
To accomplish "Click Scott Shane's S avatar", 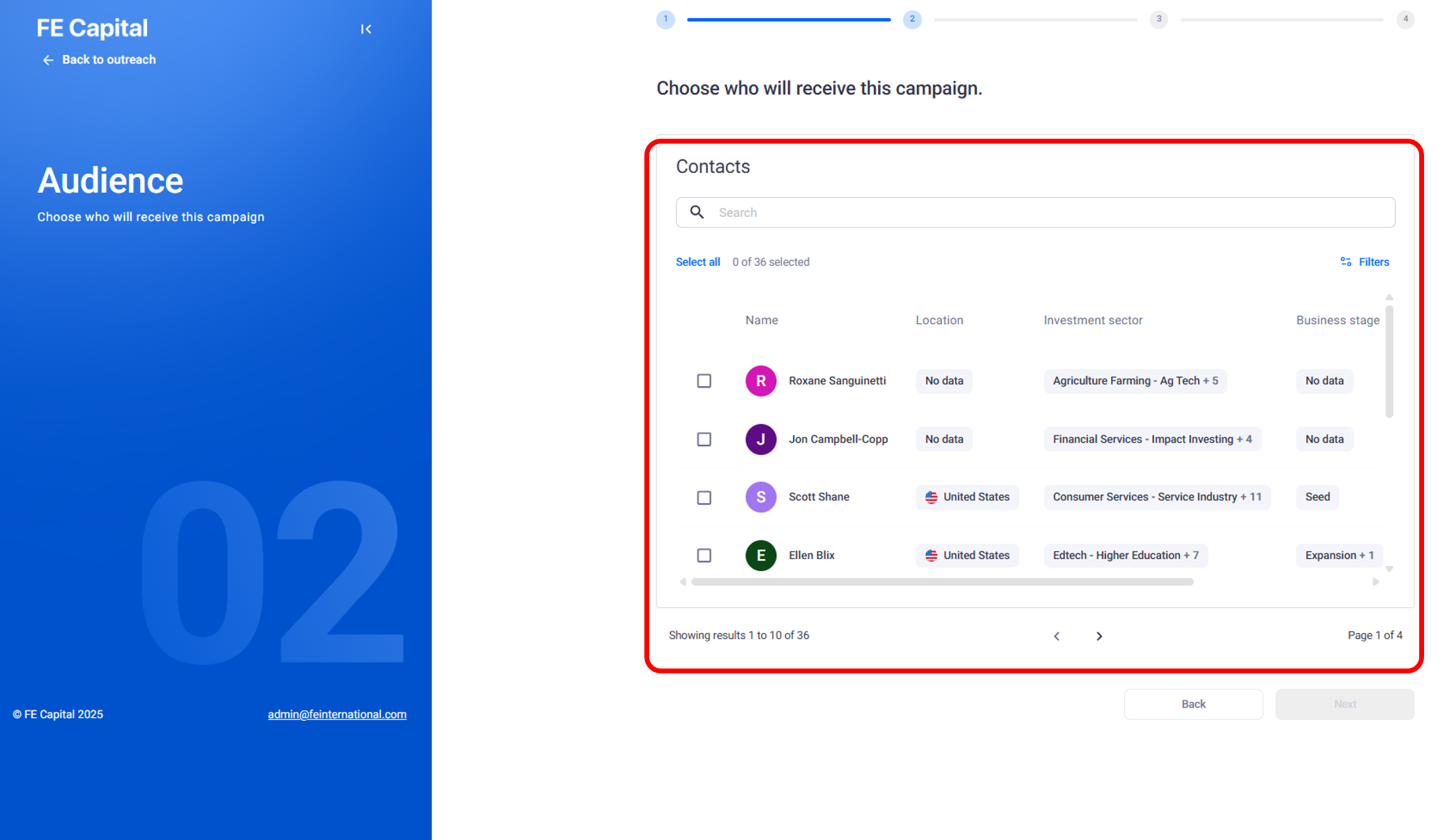I will pos(760,497).
